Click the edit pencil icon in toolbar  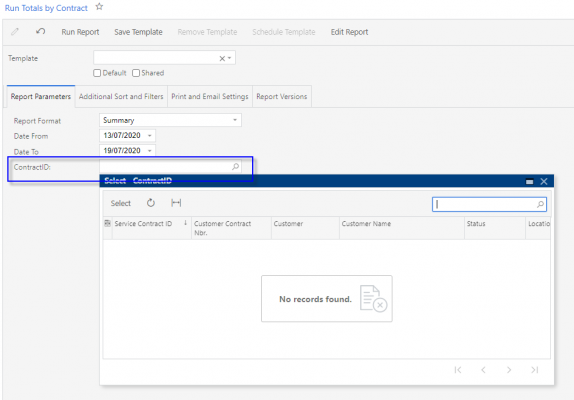(x=15, y=32)
